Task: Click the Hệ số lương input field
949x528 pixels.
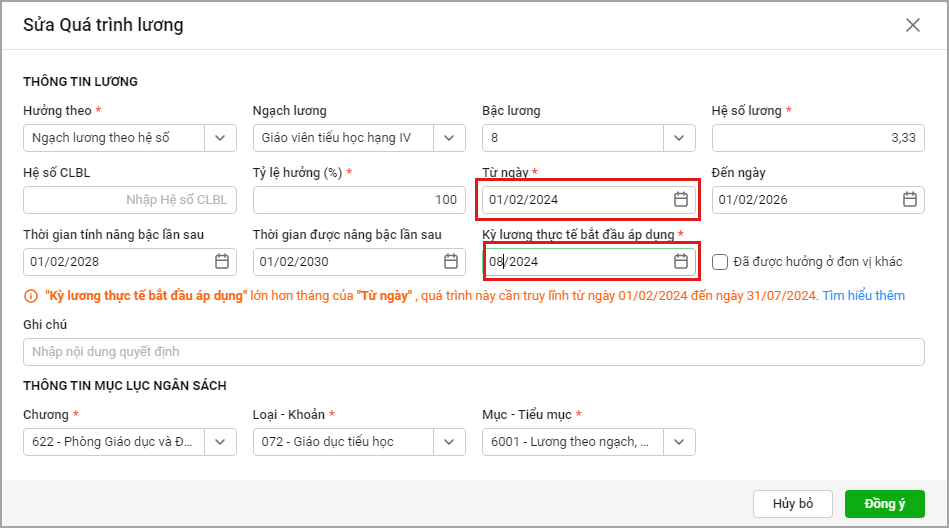Action: tap(817, 138)
